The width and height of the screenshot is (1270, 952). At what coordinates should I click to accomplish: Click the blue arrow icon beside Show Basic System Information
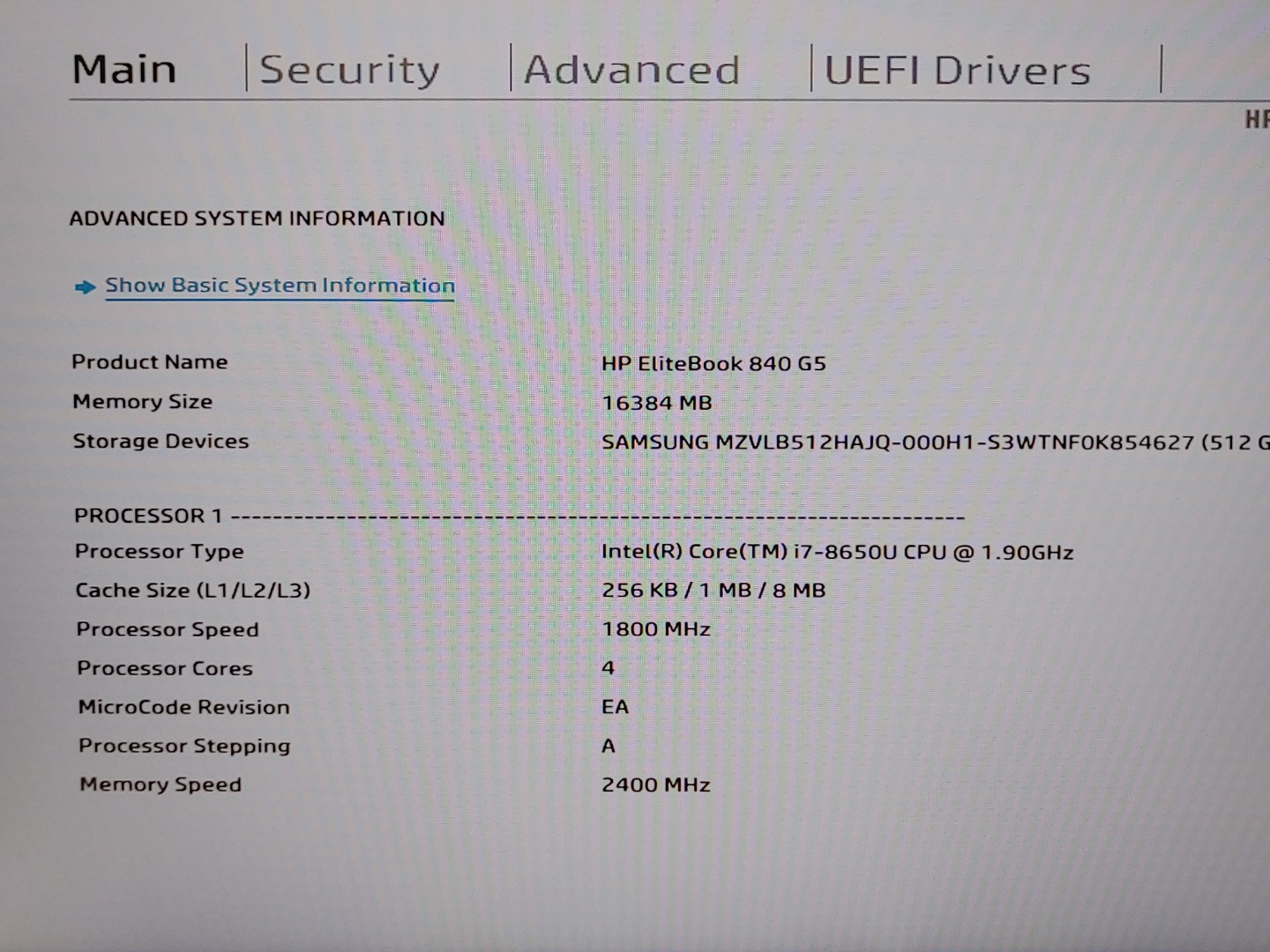tap(85, 286)
